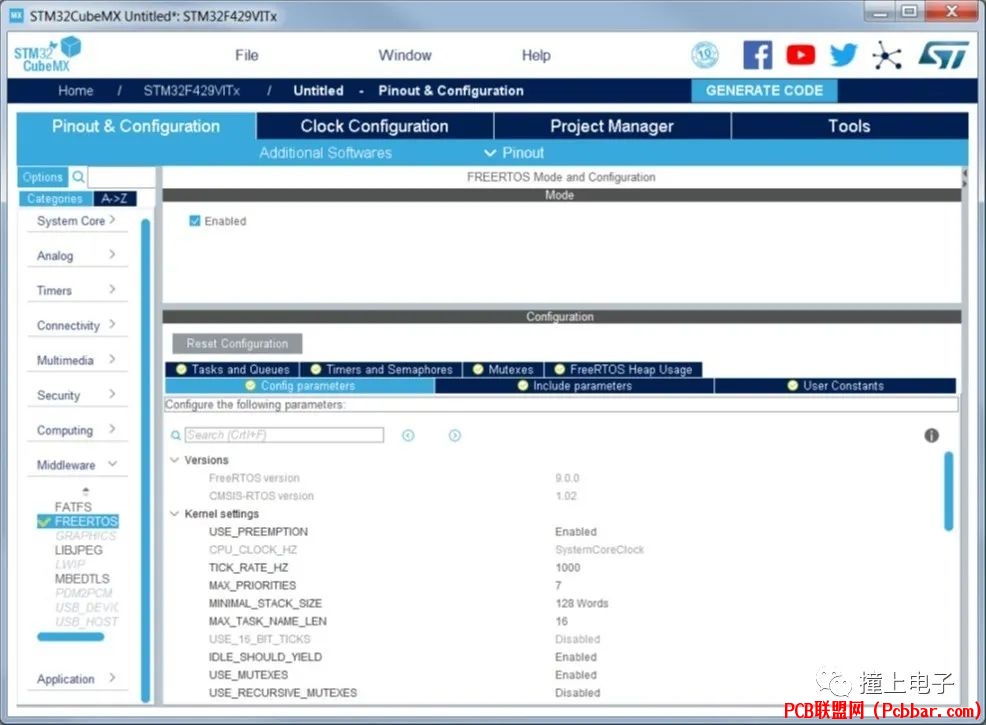This screenshot has height=725, width=986.
Task: Click the Search (Ctrl+F) parameter field
Action: click(284, 435)
